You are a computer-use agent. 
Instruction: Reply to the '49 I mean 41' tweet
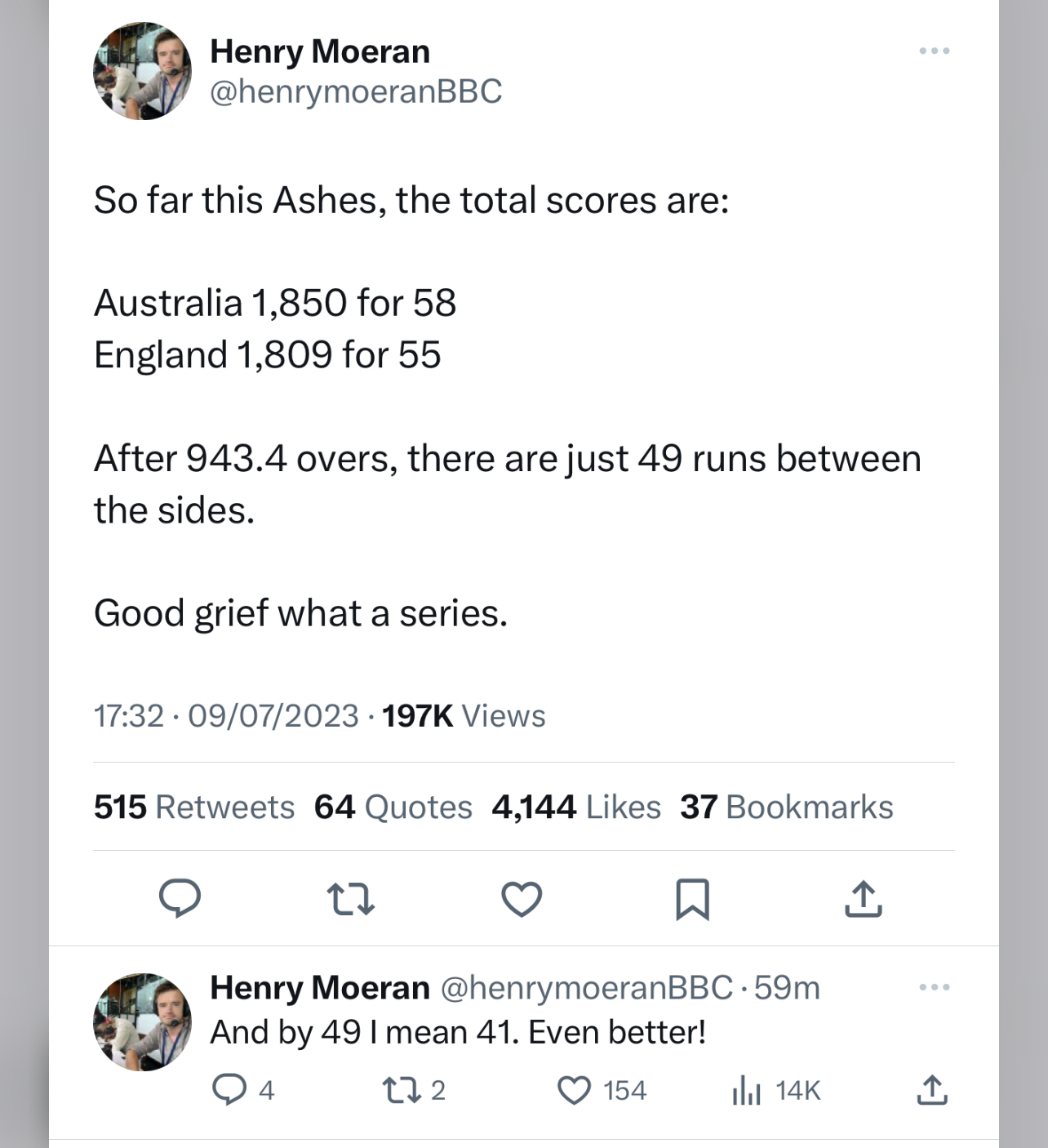tap(229, 1090)
